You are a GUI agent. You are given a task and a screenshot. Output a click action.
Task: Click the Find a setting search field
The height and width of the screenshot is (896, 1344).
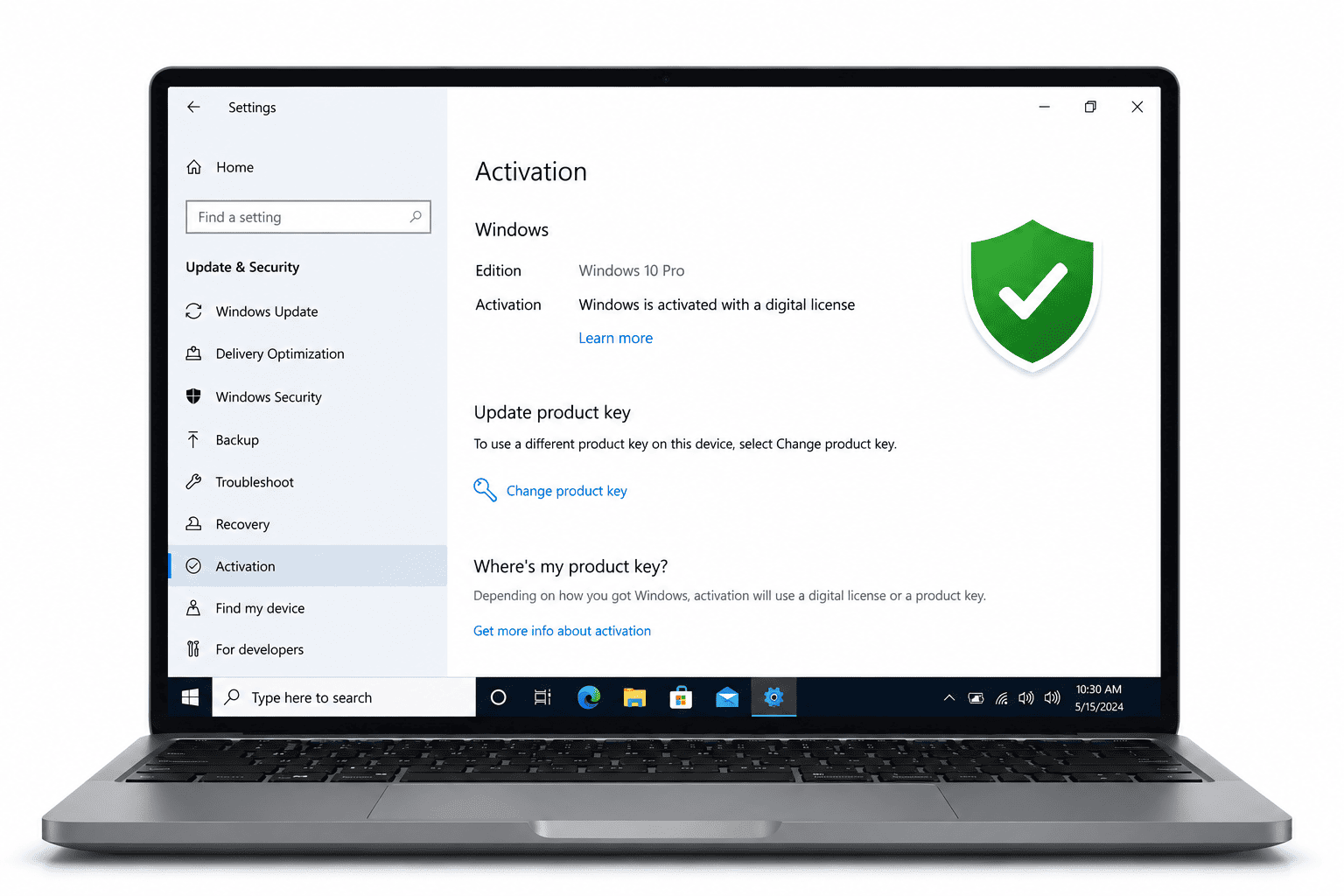pyautogui.click(x=308, y=217)
